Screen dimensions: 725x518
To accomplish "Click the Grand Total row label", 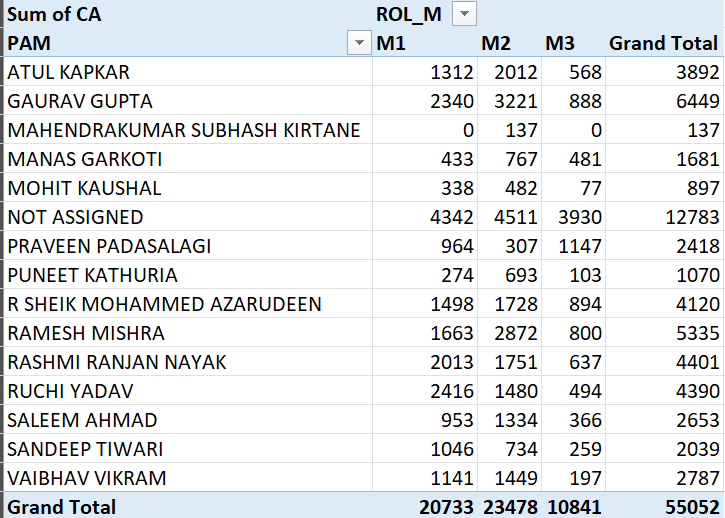I will tap(62, 507).
